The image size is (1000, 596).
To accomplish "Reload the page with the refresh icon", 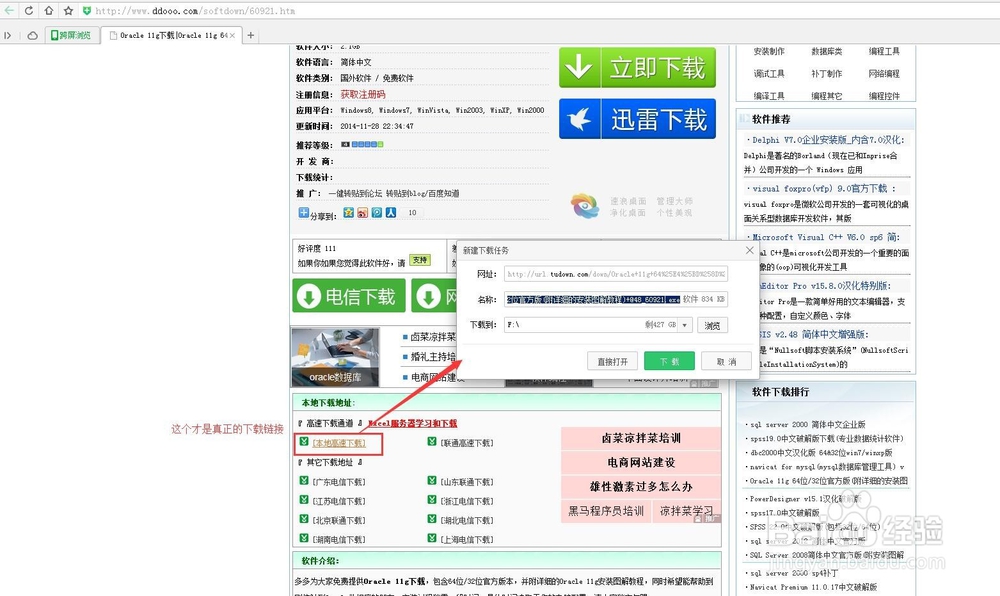I will [x=29, y=11].
